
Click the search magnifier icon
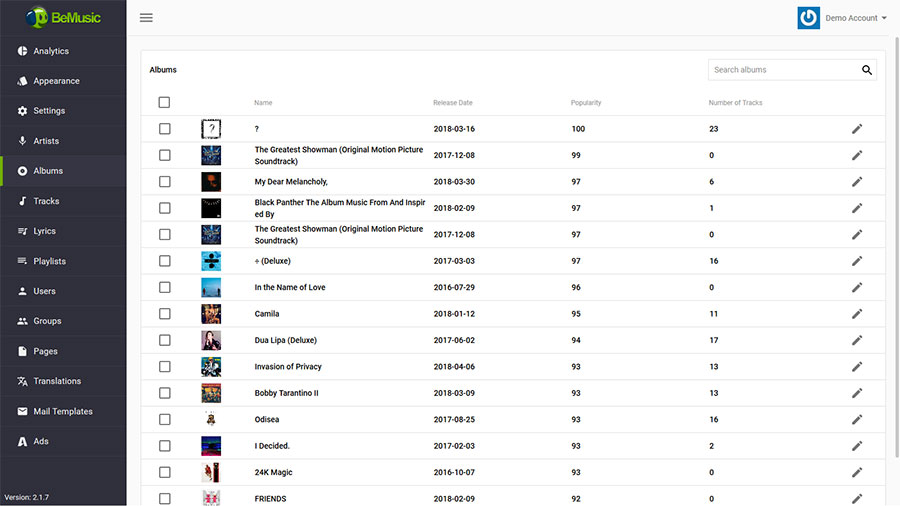(x=866, y=70)
